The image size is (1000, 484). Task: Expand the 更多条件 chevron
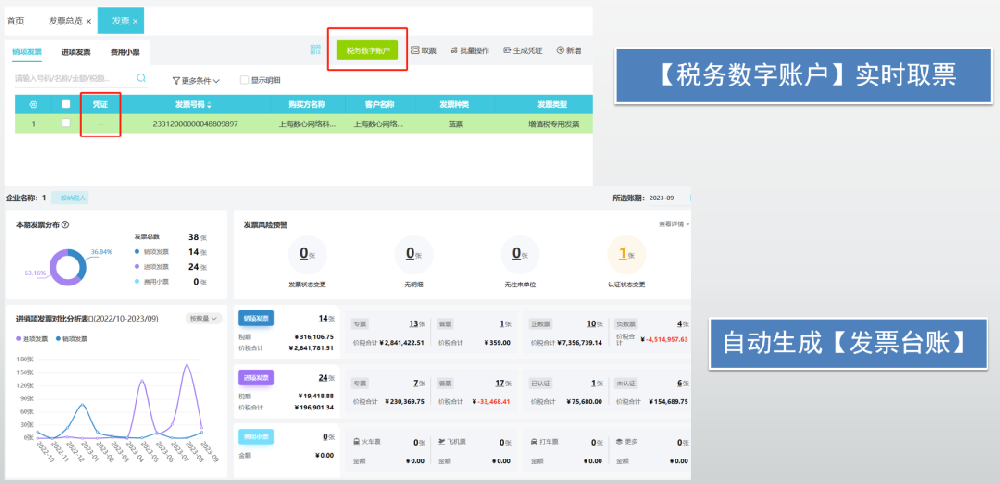pos(216,81)
